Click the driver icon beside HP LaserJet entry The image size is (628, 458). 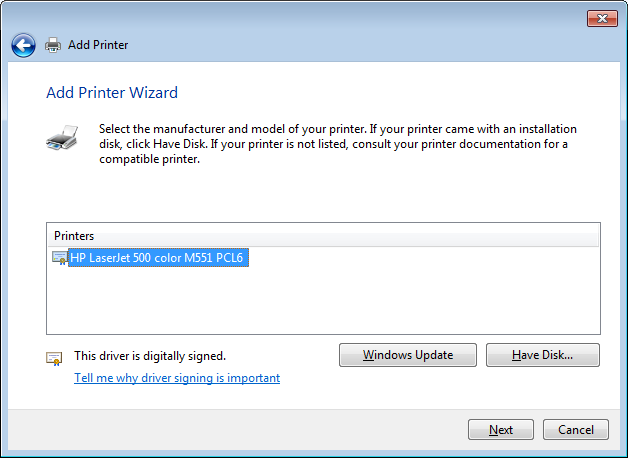60,258
